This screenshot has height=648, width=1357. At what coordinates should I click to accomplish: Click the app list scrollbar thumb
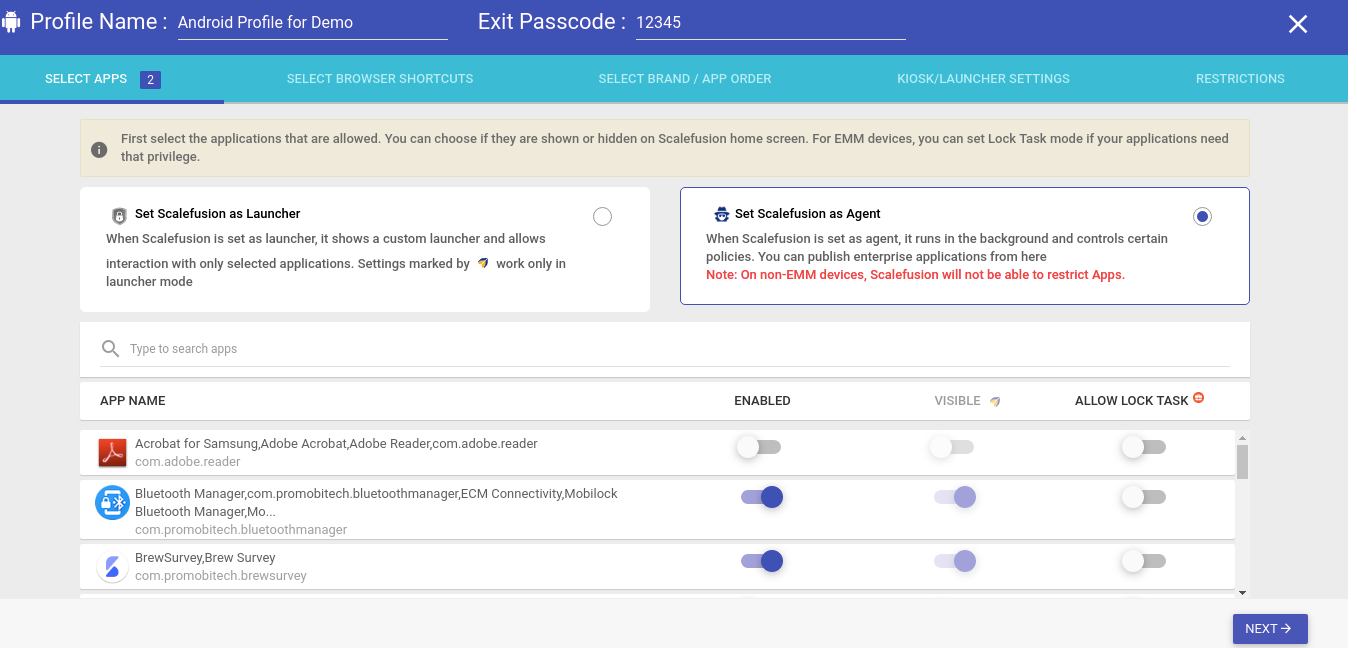[1243, 462]
